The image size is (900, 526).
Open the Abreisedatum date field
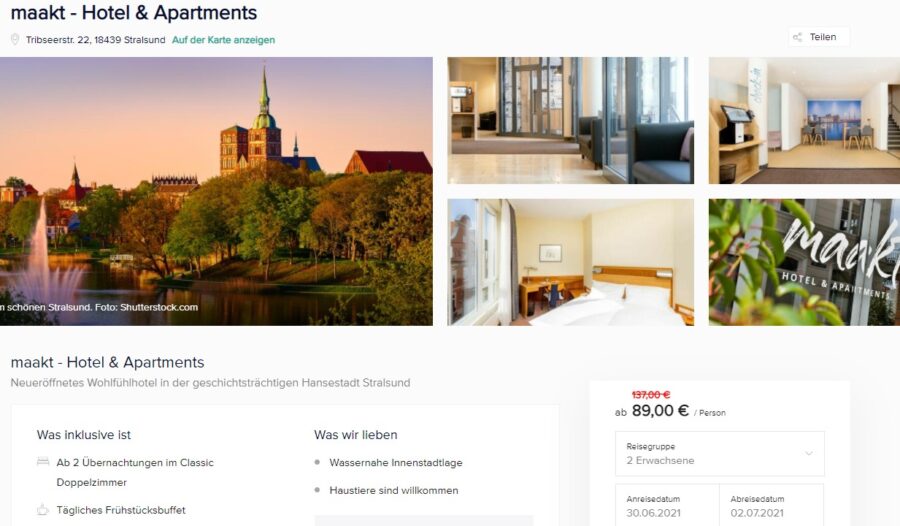771,505
